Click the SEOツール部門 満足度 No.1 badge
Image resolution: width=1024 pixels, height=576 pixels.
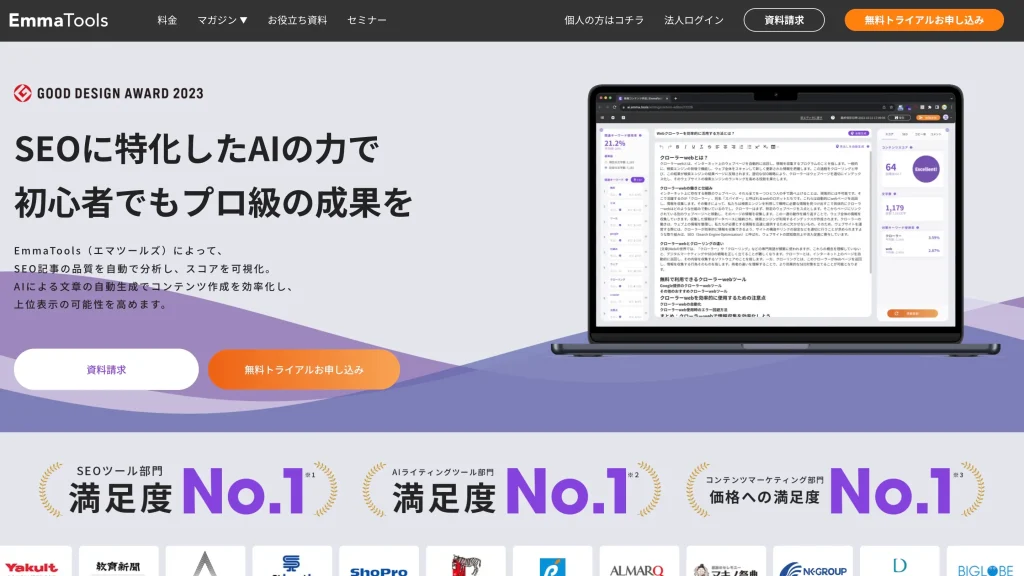click(188, 490)
